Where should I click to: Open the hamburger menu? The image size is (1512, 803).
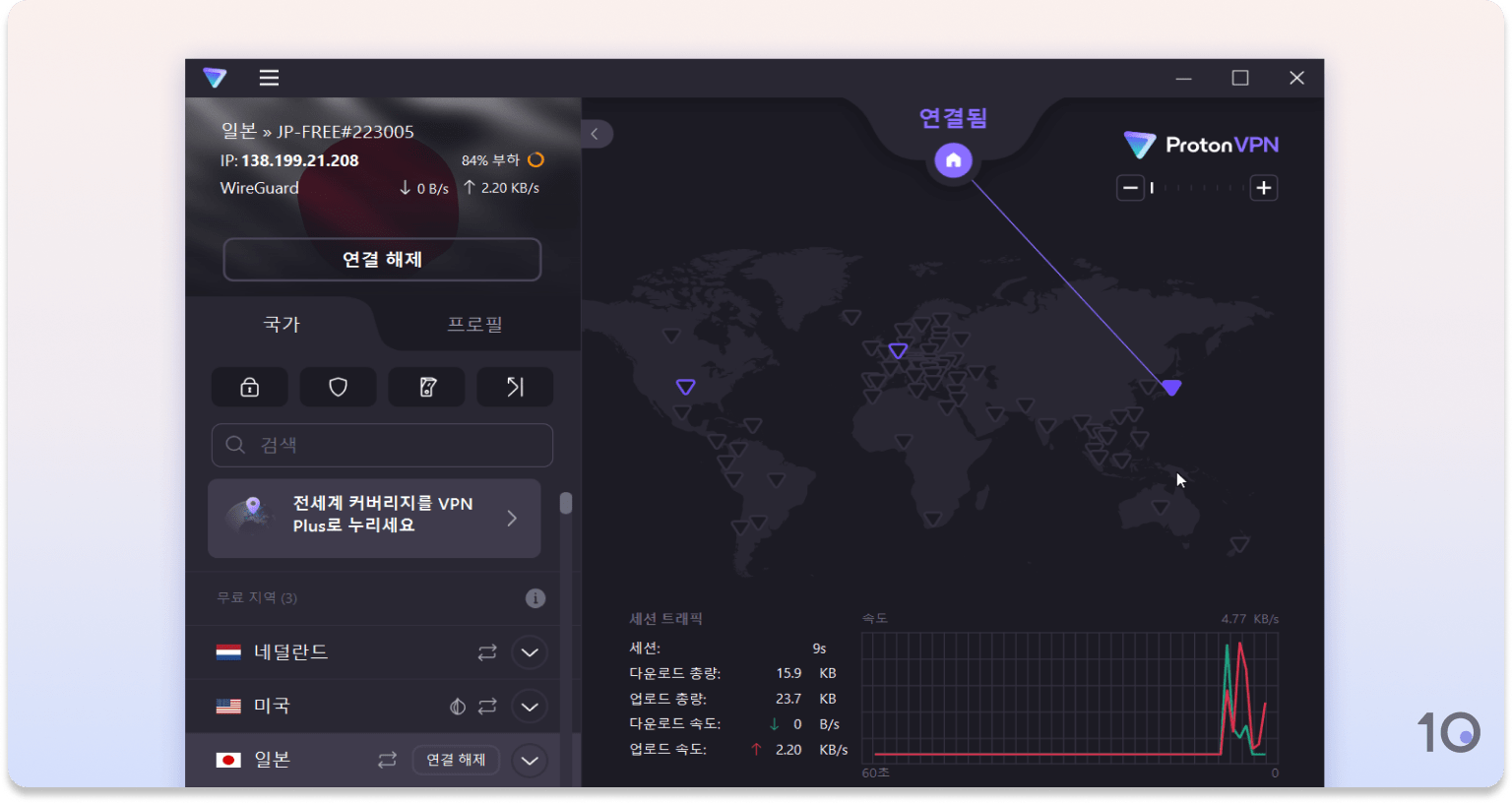(268, 78)
